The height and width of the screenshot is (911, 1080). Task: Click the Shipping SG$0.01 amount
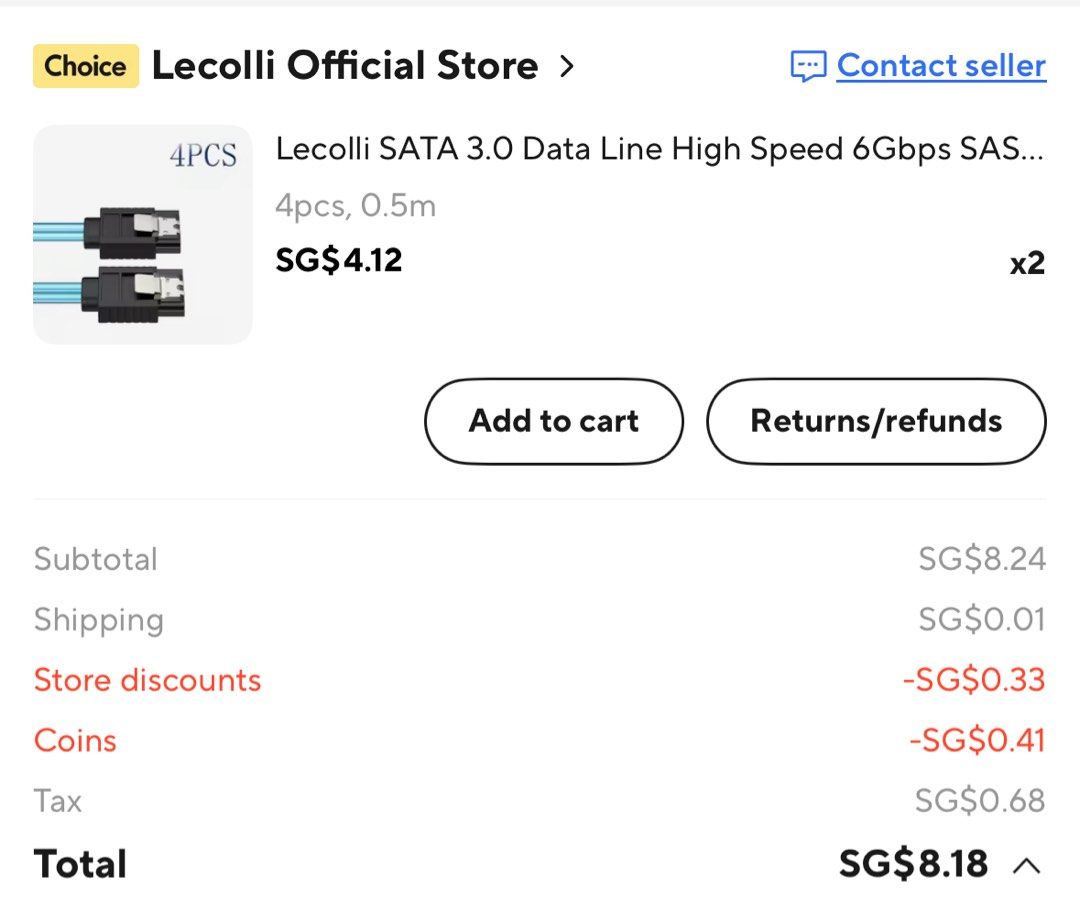tap(982, 619)
